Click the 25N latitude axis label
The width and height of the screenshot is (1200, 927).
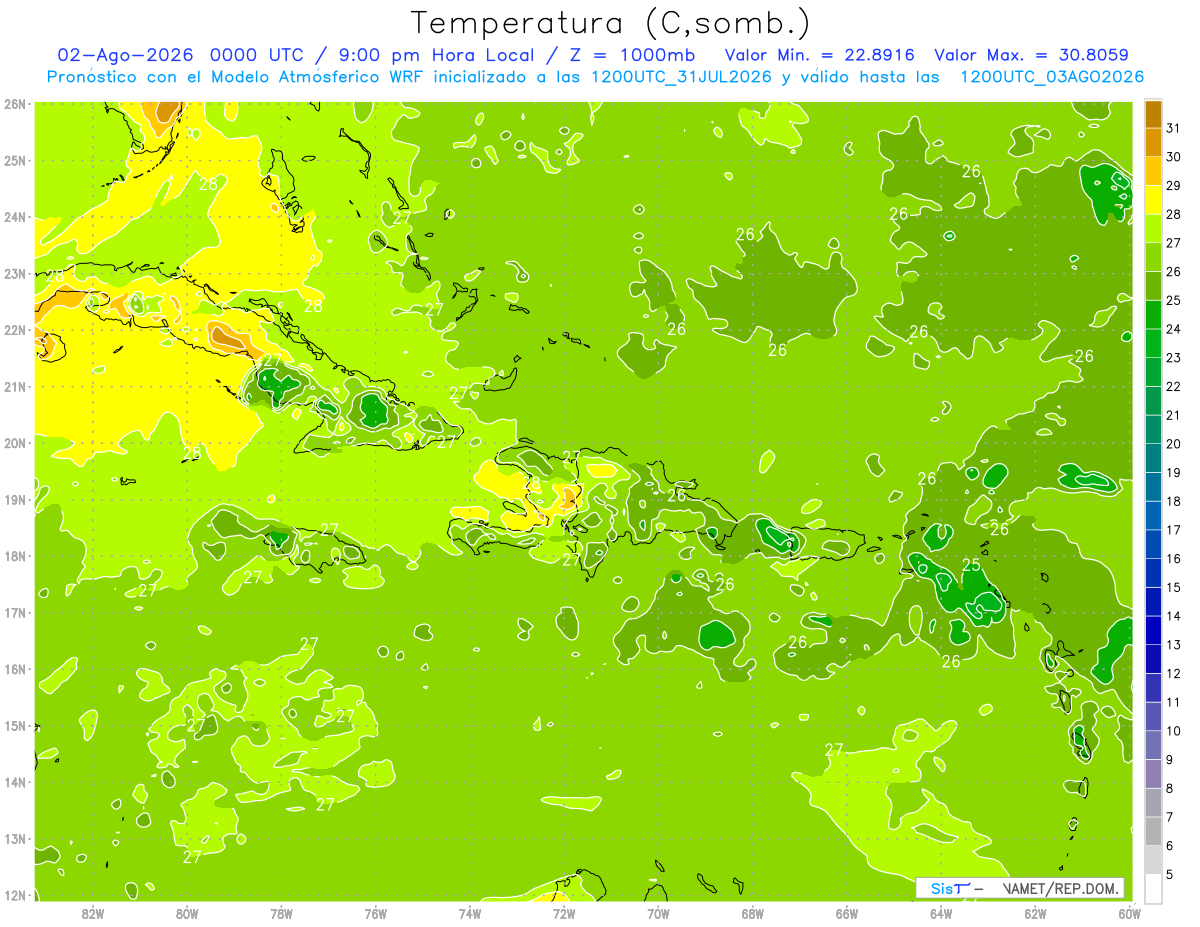(x=15, y=160)
